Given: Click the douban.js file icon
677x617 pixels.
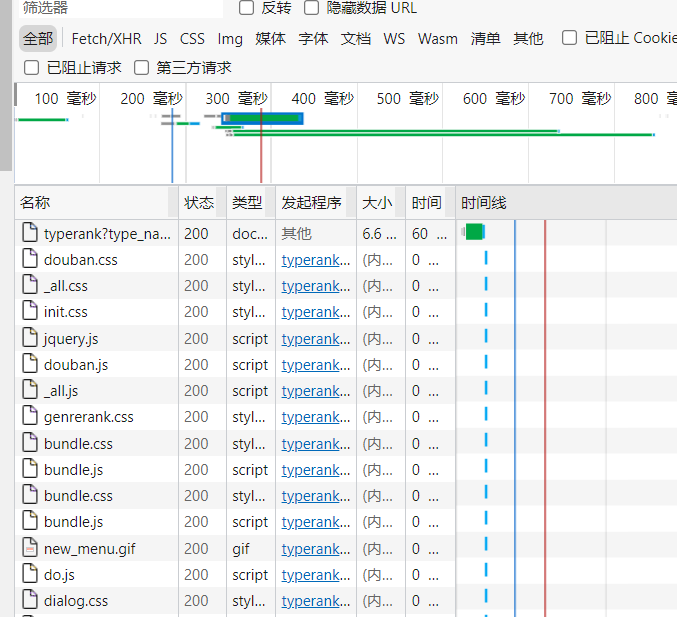Looking at the screenshot, I should [x=30, y=363].
